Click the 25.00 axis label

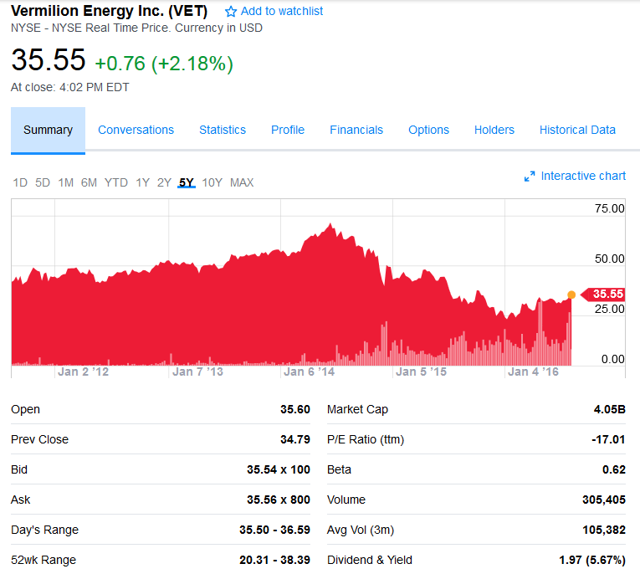tap(609, 309)
